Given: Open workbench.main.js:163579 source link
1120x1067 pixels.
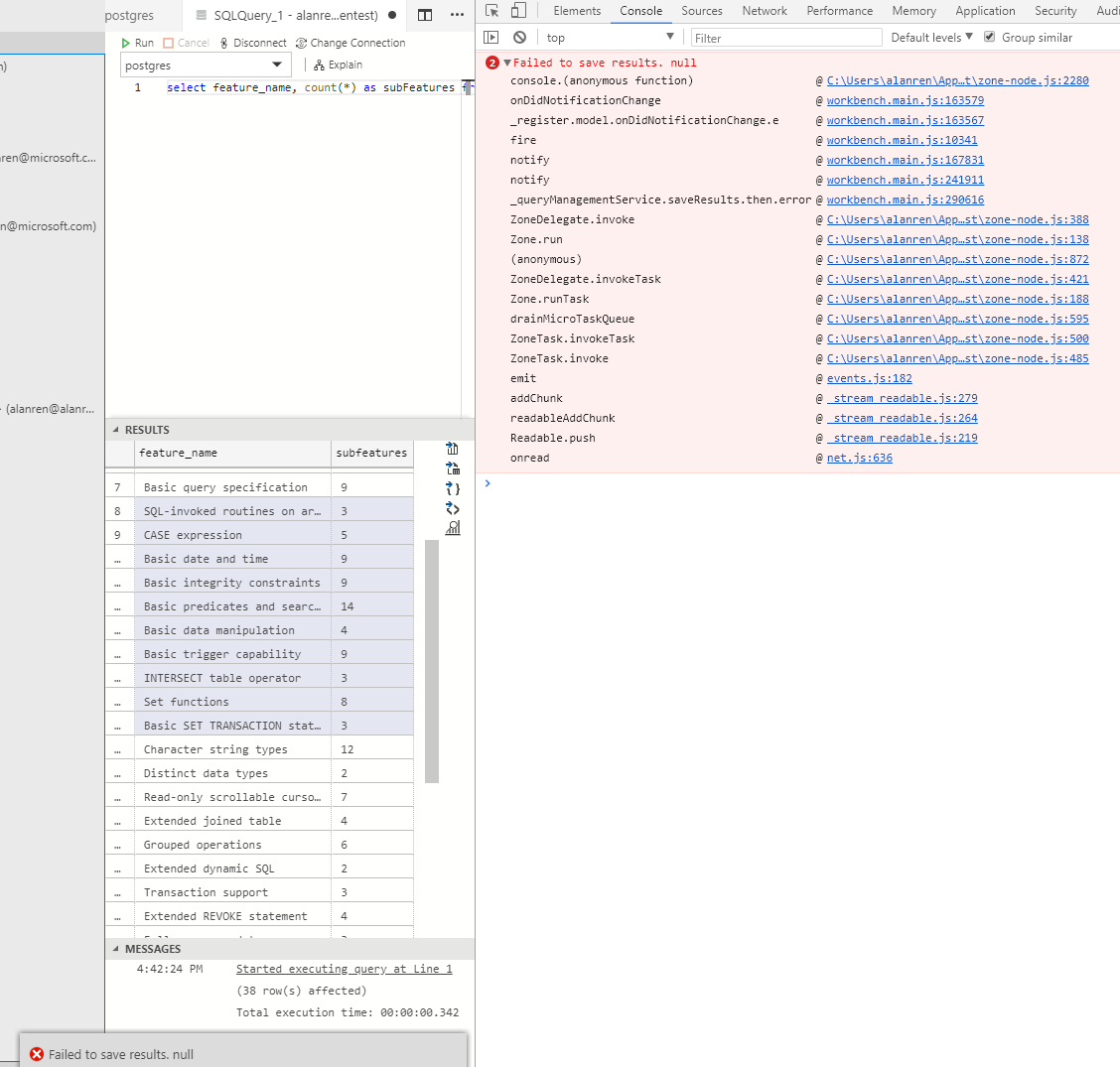Looking at the screenshot, I should [905, 99].
